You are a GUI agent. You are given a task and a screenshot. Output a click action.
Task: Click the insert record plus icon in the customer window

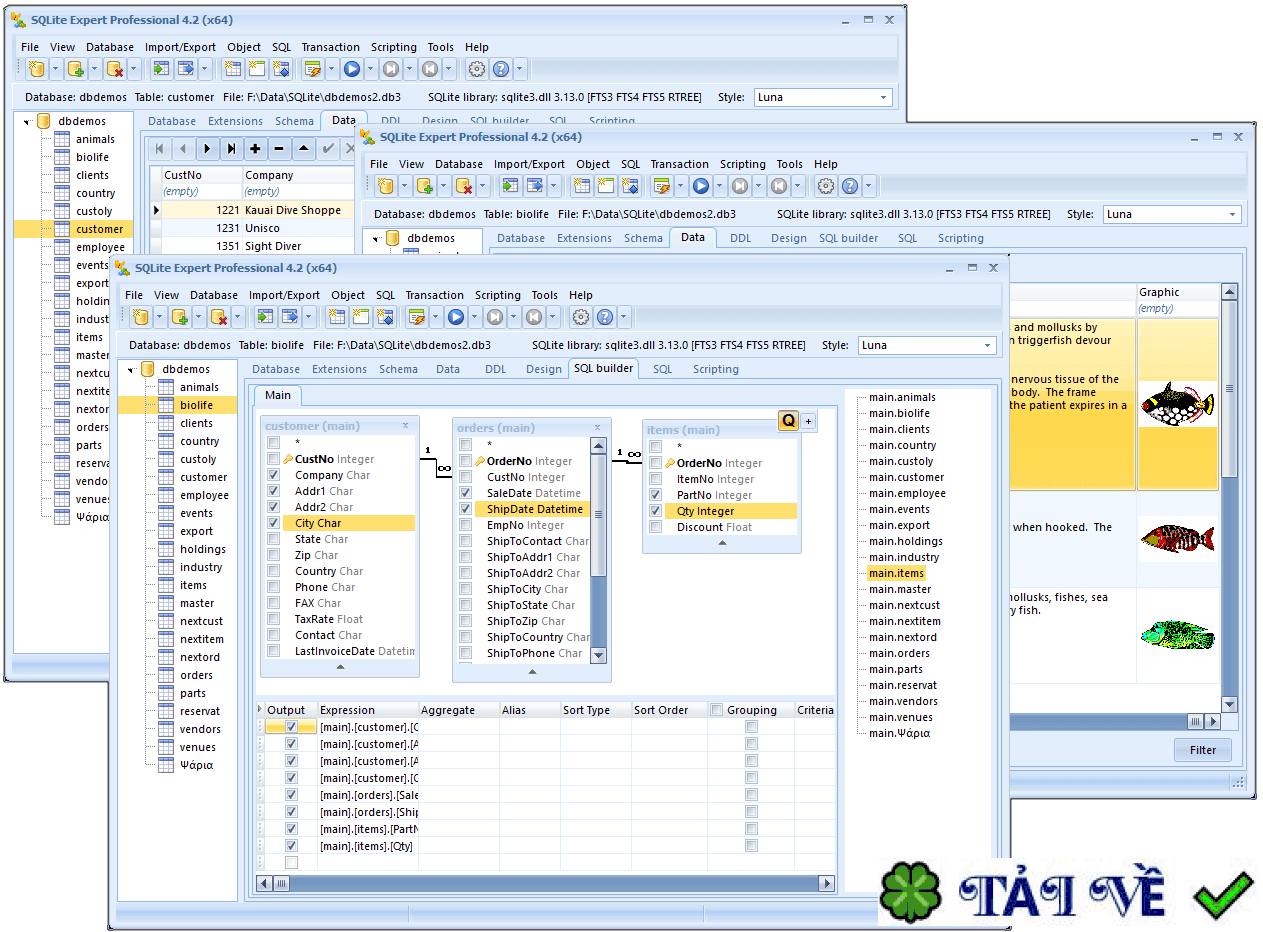[x=255, y=149]
